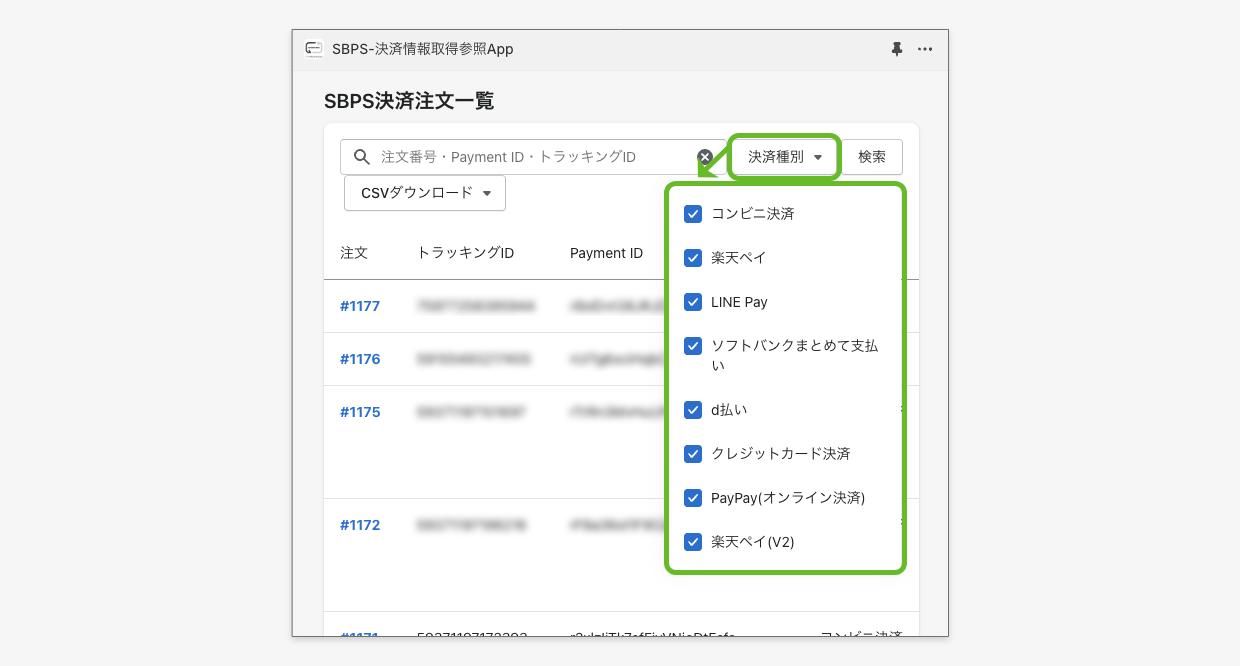Uncheck the 楽天ペイ checkbox

click(x=693, y=258)
